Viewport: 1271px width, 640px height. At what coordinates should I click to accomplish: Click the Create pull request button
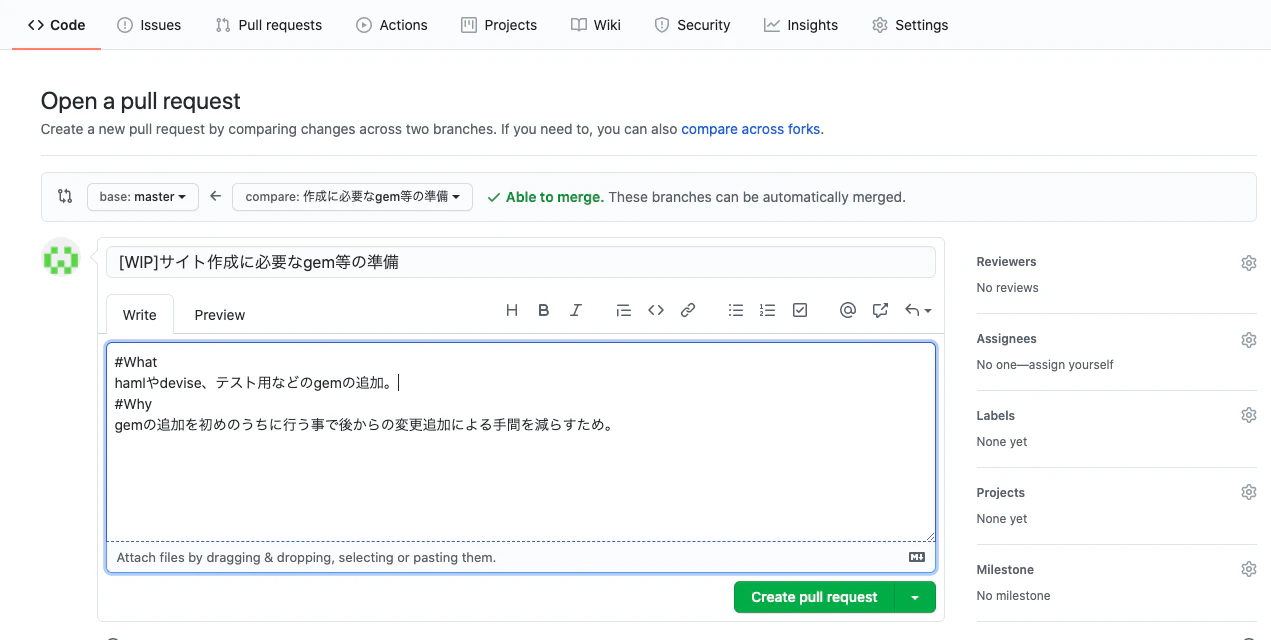click(814, 597)
